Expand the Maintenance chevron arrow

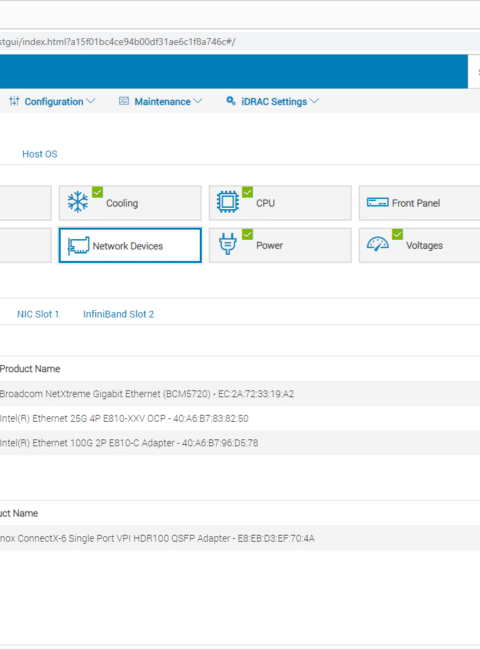coord(198,101)
